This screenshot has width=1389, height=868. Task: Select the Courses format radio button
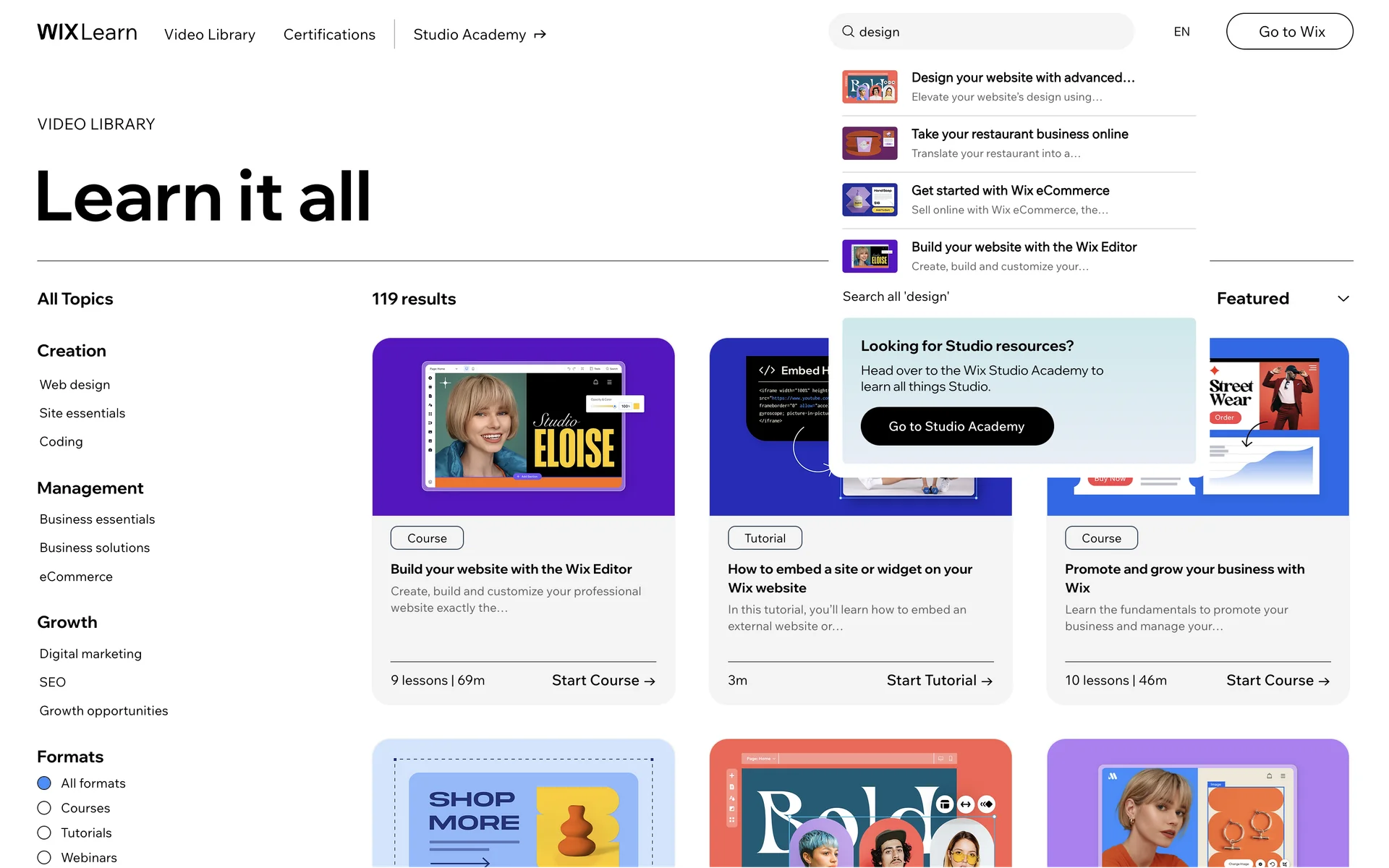click(x=44, y=808)
